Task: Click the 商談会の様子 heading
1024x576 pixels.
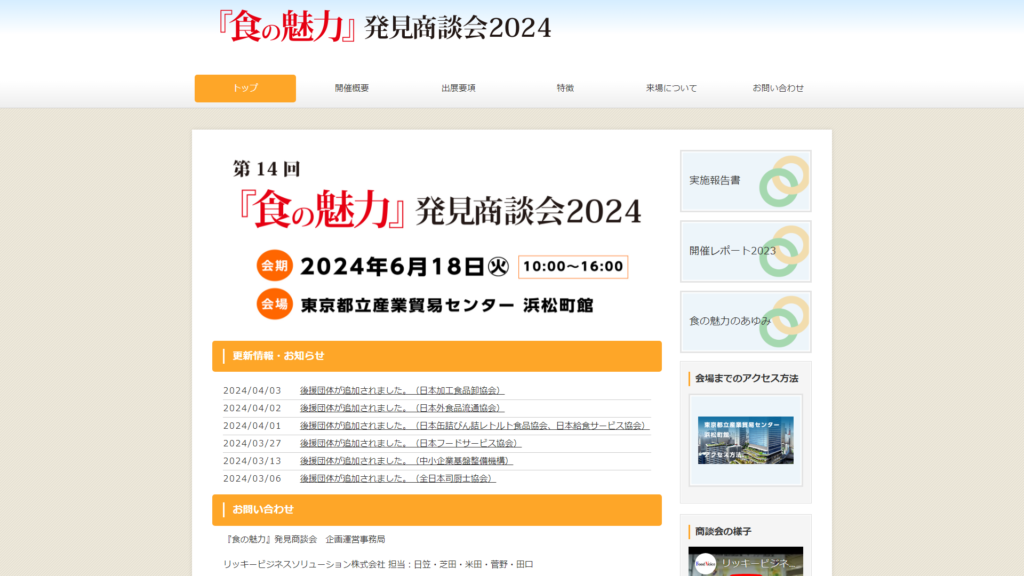Action: (x=723, y=532)
